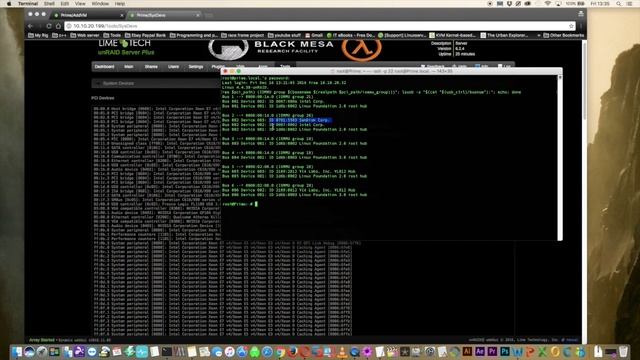Open Spotlight search in menu bar
640x360 pixels.
[619, 4]
